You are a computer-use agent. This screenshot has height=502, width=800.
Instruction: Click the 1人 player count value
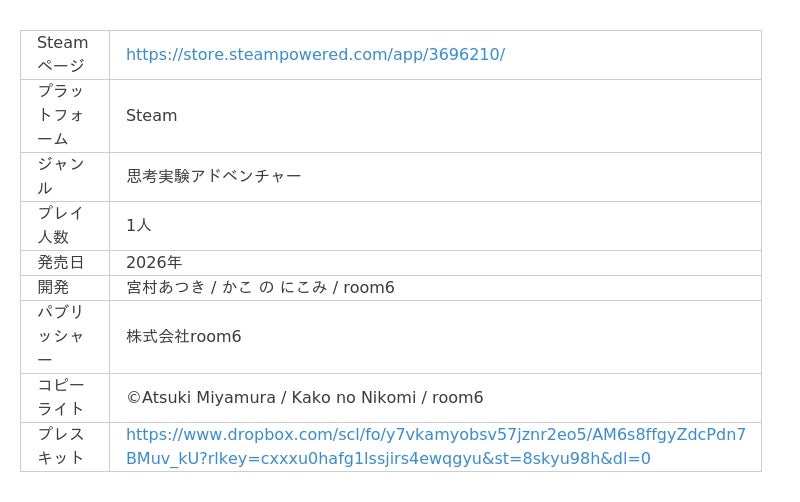pos(139,225)
